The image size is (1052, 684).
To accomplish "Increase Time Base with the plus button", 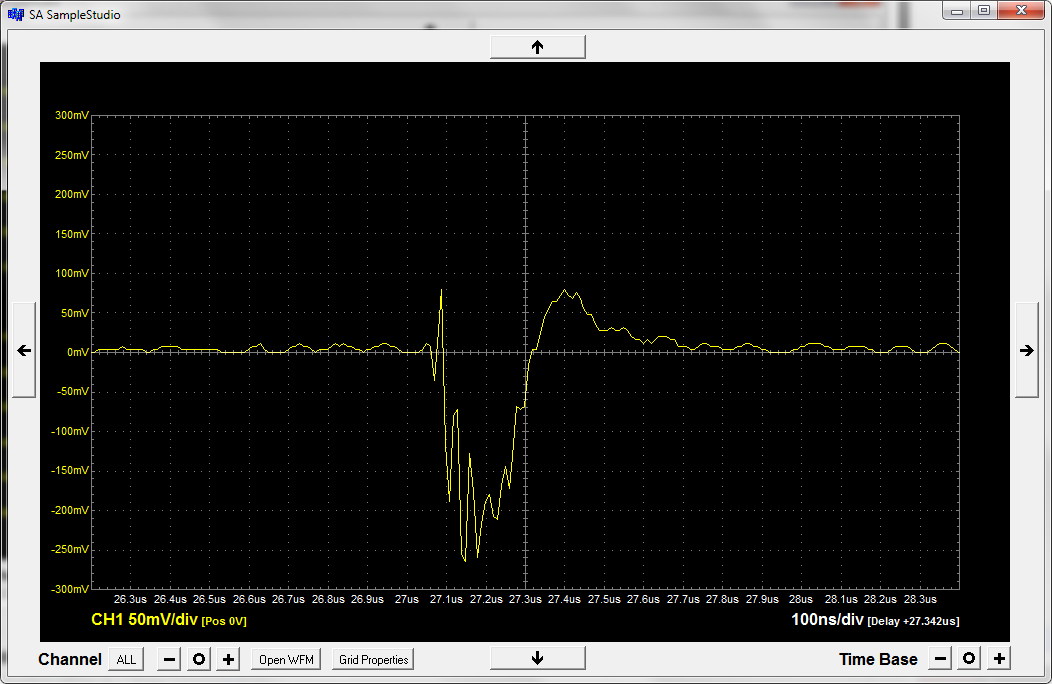I will 999,658.
